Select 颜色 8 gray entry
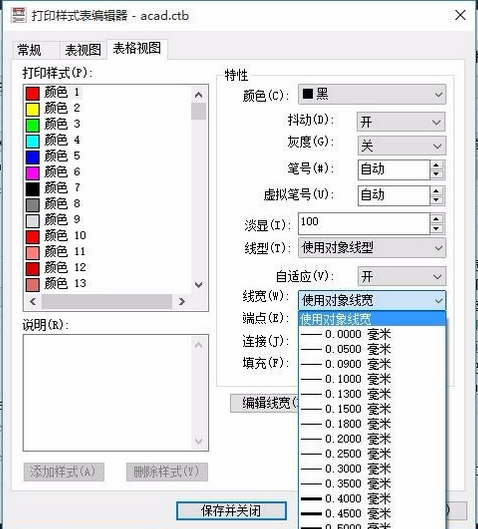Viewport: 478px width, 529px height. point(108,204)
